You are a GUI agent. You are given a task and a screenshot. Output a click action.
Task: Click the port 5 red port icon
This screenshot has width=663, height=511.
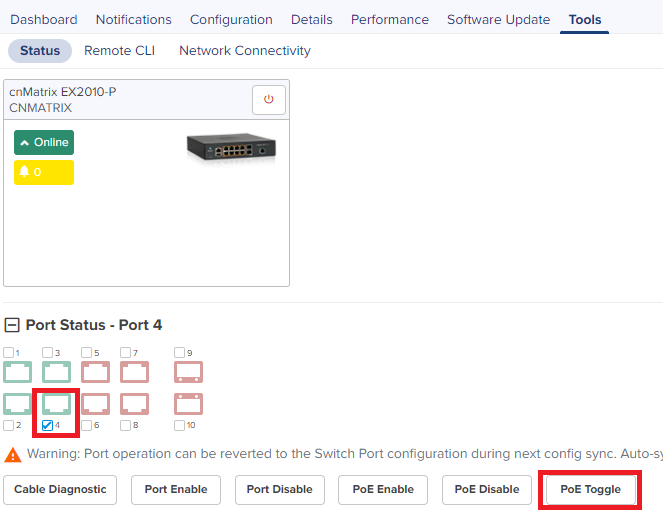pyautogui.click(x=95, y=372)
